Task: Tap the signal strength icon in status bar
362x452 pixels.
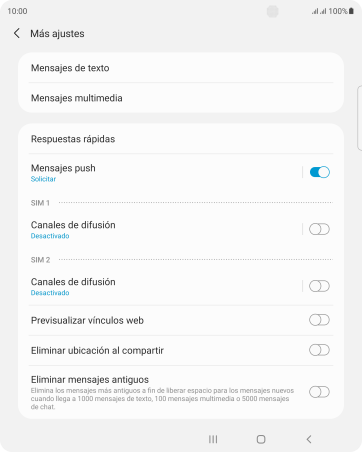Action: point(319,11)
